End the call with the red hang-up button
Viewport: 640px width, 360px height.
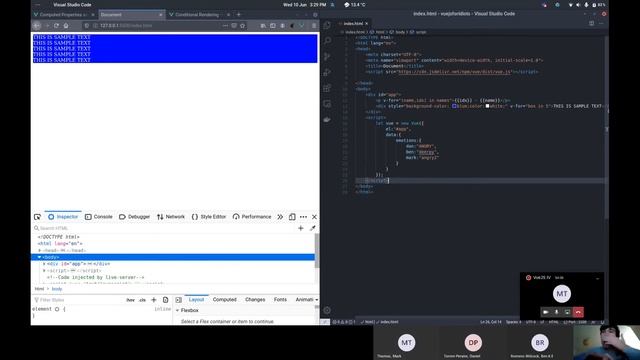coord(578,312)
